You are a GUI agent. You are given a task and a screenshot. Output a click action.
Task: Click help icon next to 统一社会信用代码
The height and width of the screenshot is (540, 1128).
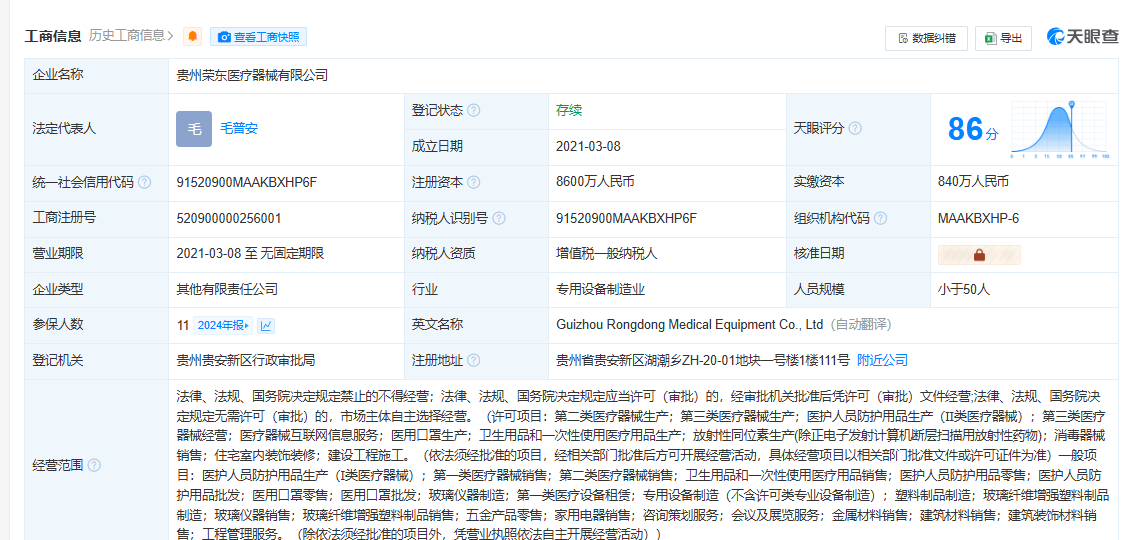(145, 182)
